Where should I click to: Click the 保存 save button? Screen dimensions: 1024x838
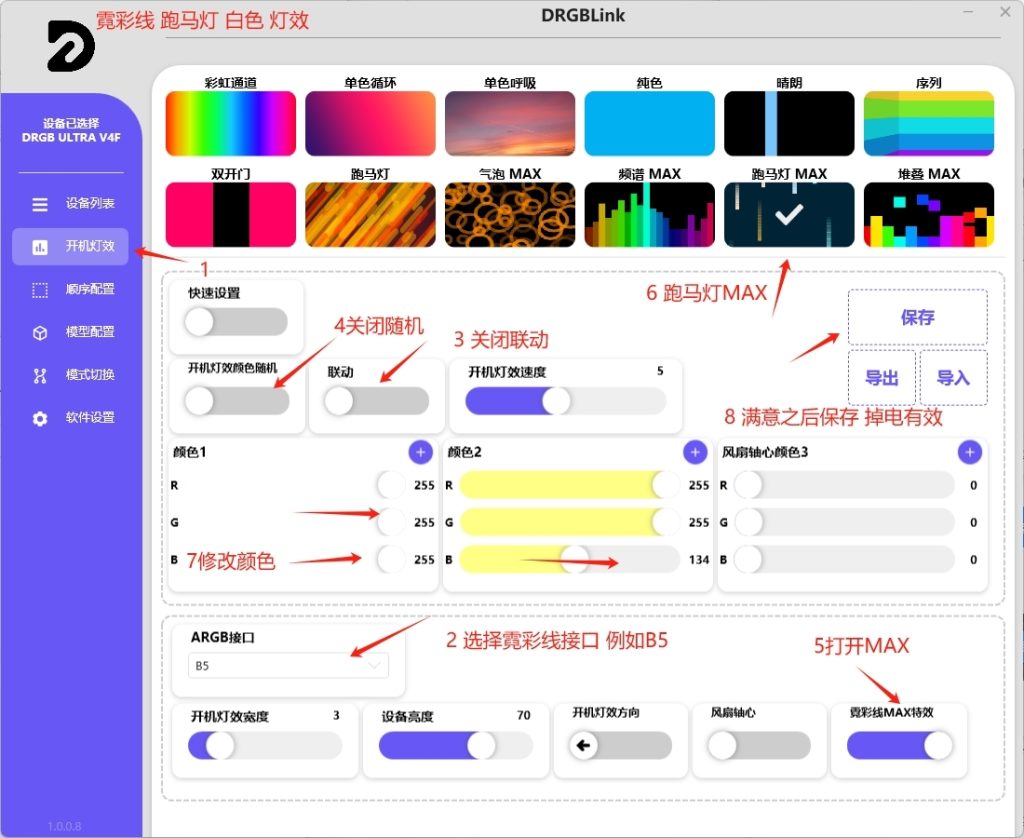918,317
